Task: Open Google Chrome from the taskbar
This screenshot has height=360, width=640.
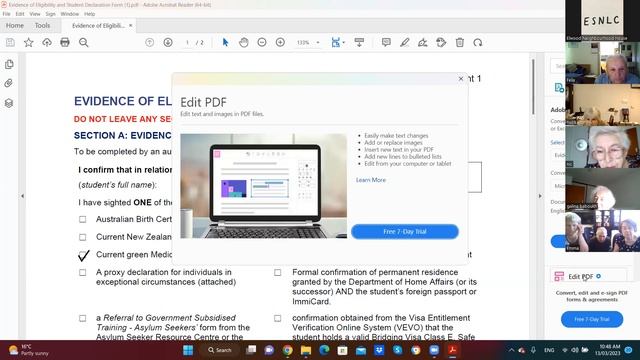Action: [x=287, y=350]
